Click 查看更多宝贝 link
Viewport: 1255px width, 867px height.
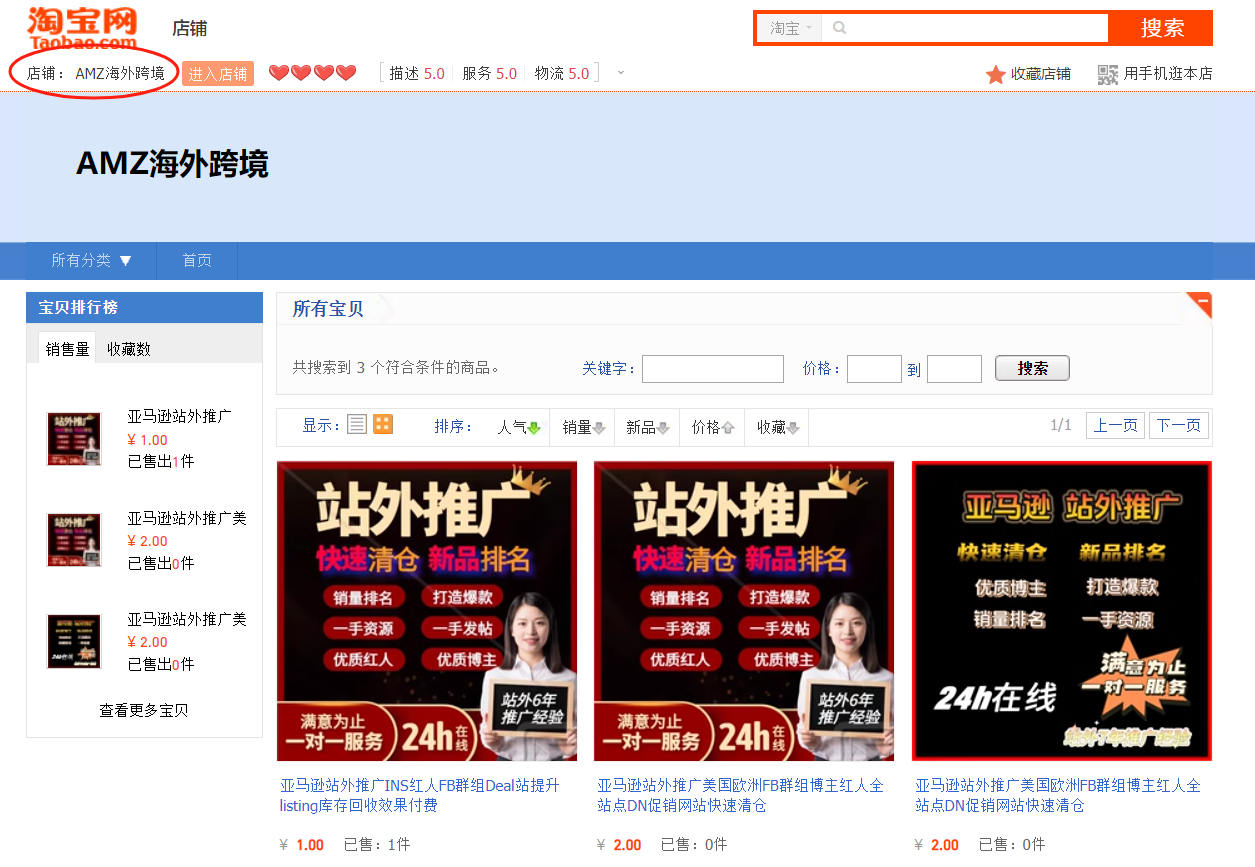pos(144,710)
